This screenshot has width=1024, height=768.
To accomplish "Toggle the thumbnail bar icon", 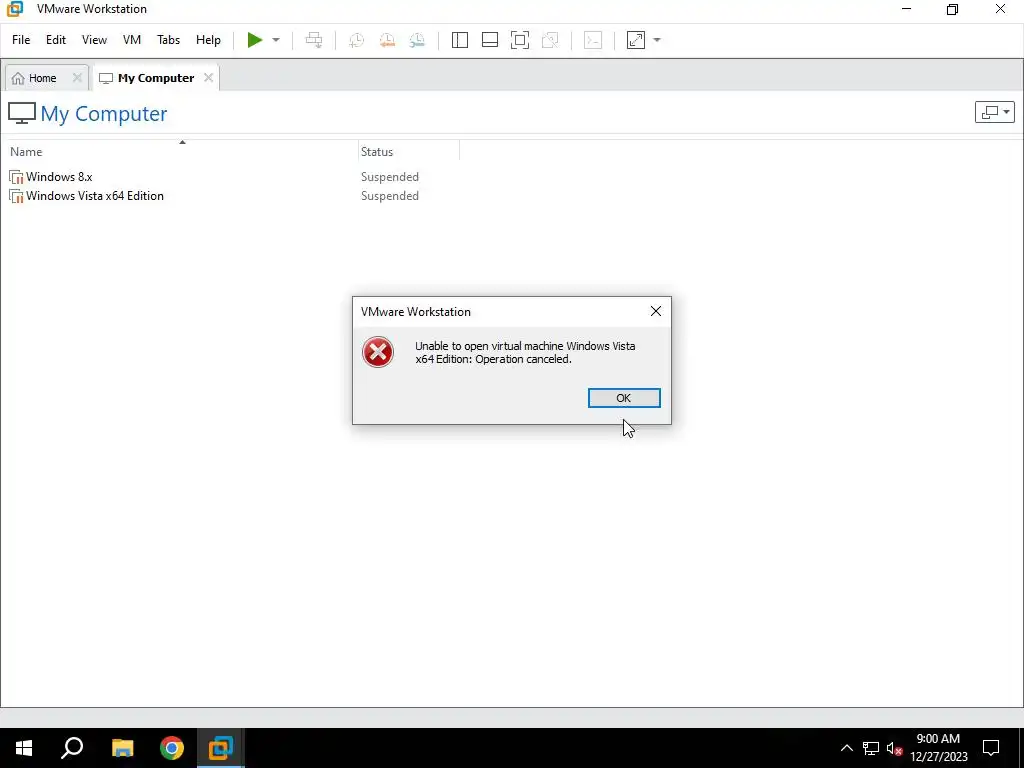I will (x=490, y=40).
